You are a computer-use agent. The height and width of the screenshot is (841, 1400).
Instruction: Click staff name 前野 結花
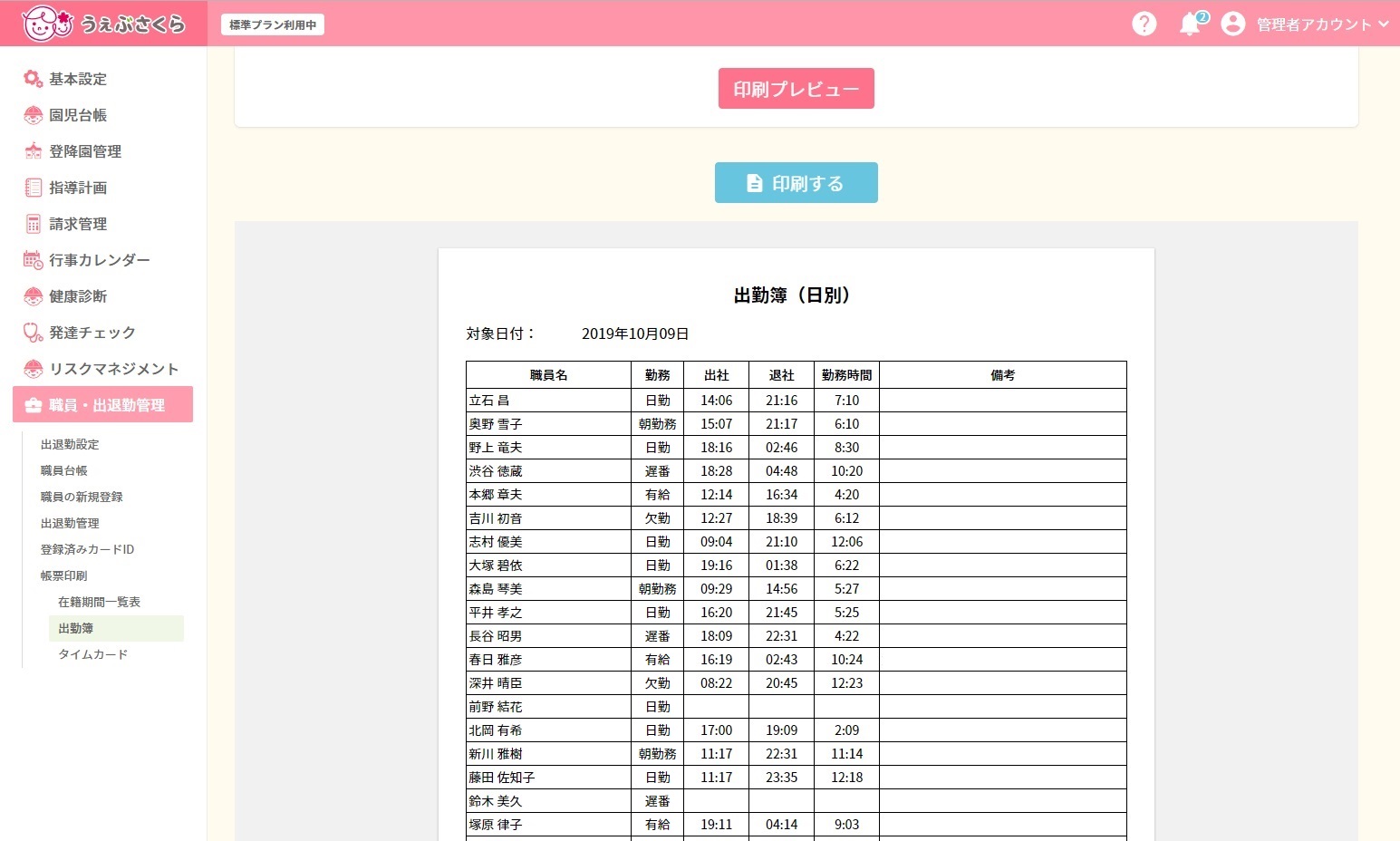coord(496,707)
